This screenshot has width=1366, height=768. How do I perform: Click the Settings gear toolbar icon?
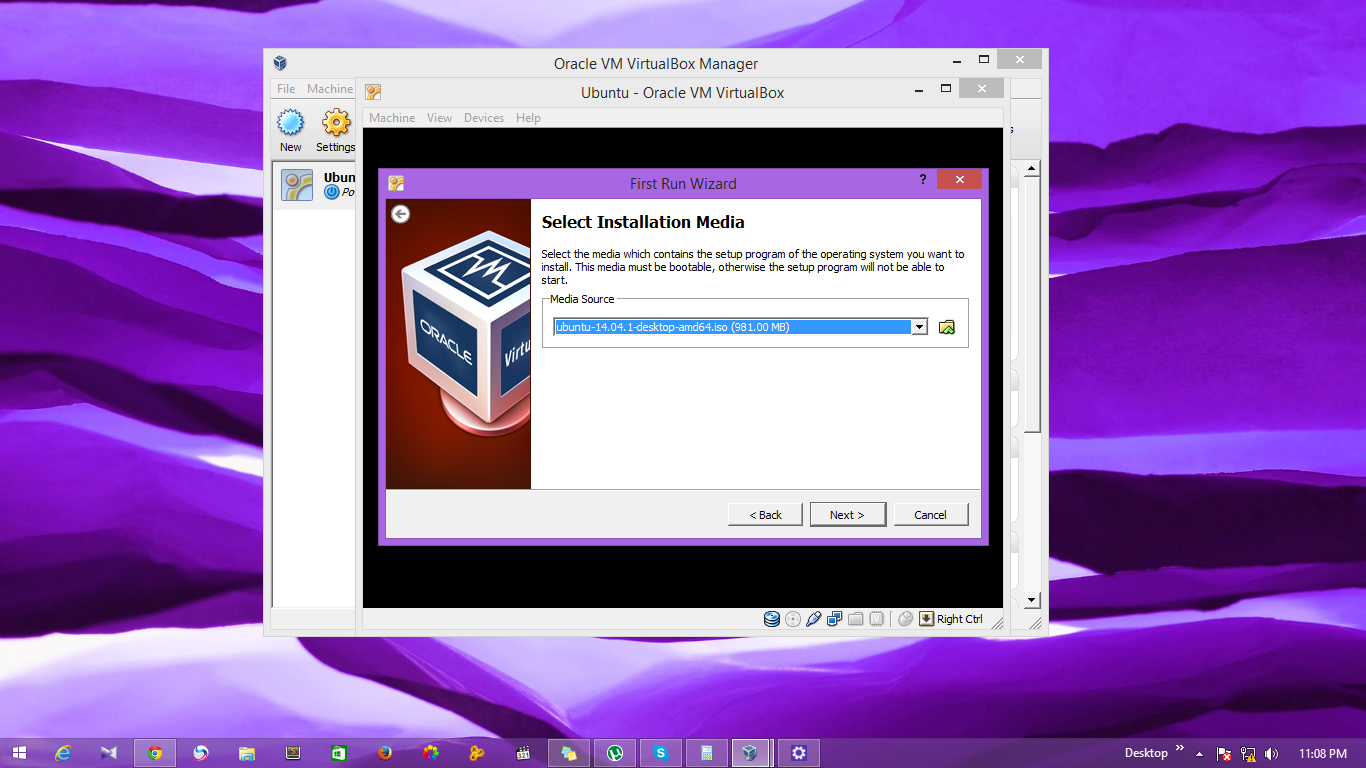pos(336,130)
